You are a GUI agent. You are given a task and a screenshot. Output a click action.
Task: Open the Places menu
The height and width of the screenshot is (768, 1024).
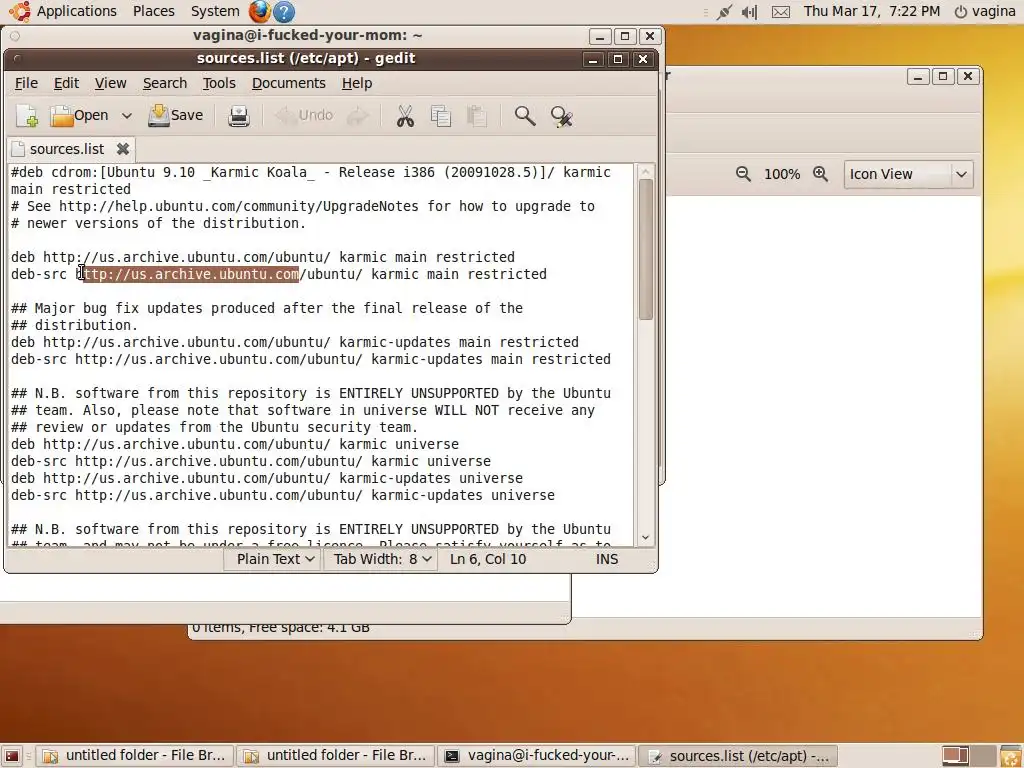[153, 11]
